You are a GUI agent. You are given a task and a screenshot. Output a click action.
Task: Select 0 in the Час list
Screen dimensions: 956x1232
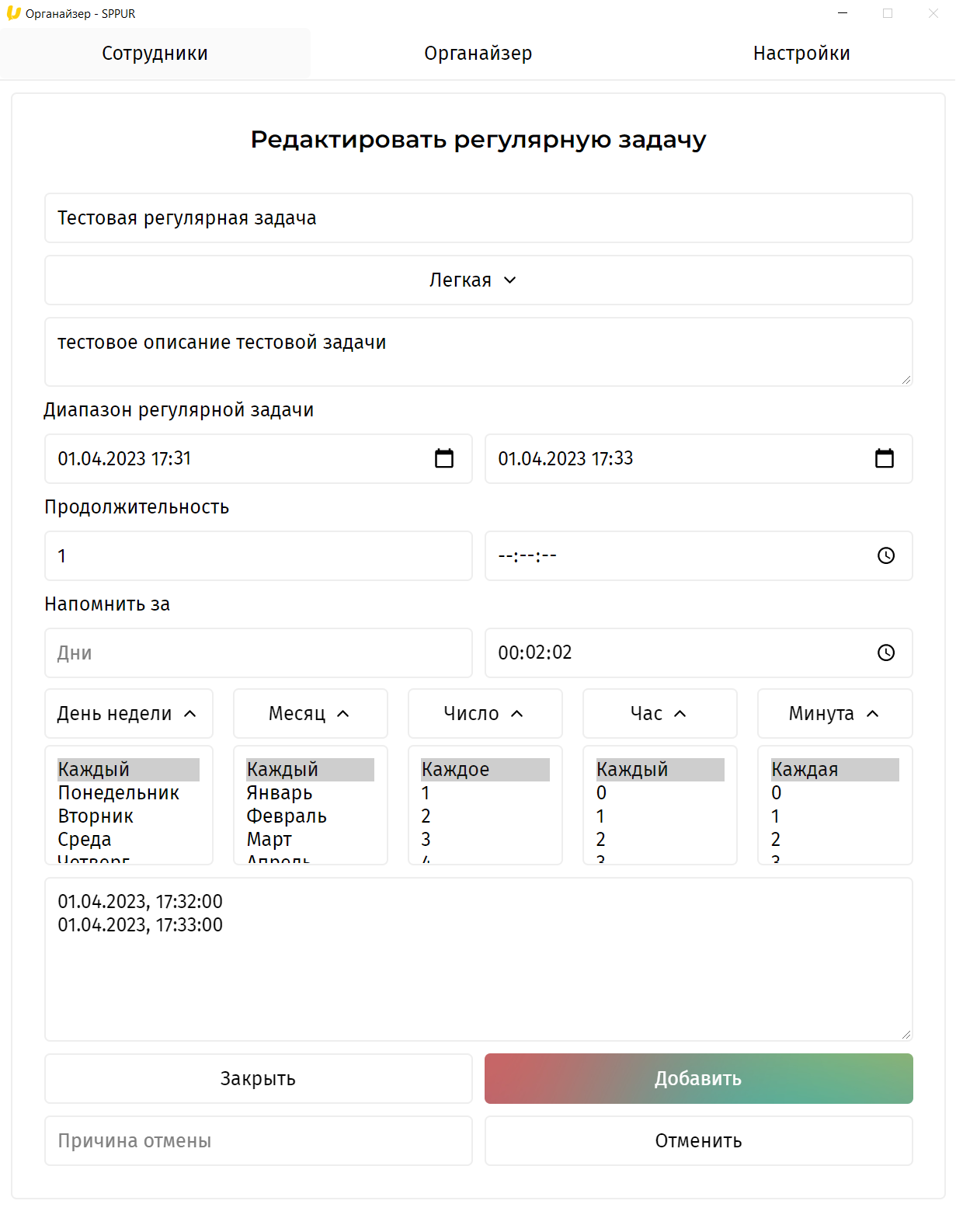click(x=660, y=793)
